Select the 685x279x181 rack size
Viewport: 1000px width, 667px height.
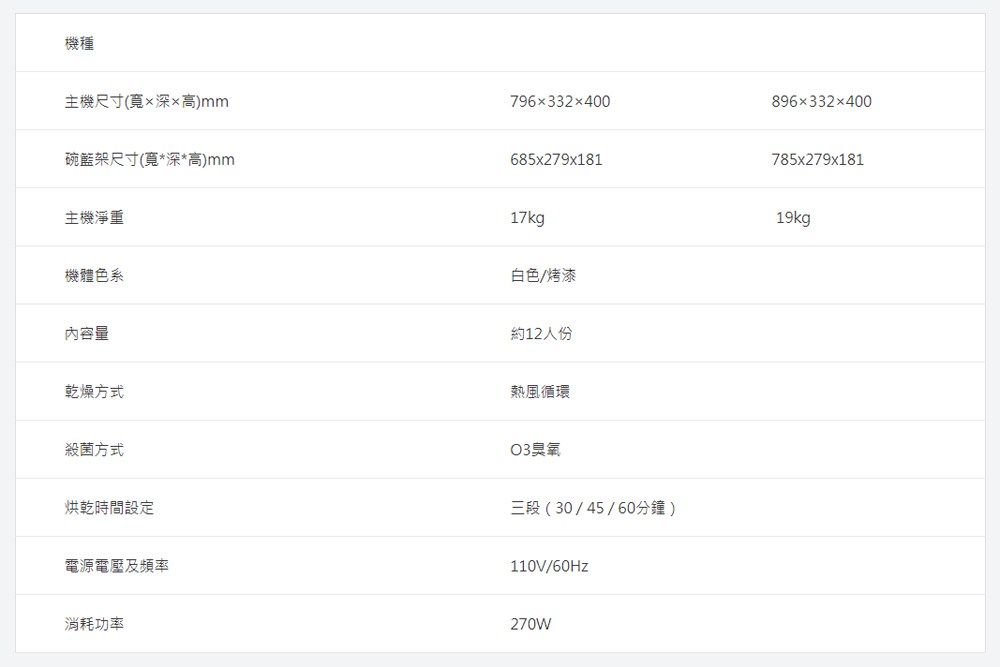click(x=556, y=159)
